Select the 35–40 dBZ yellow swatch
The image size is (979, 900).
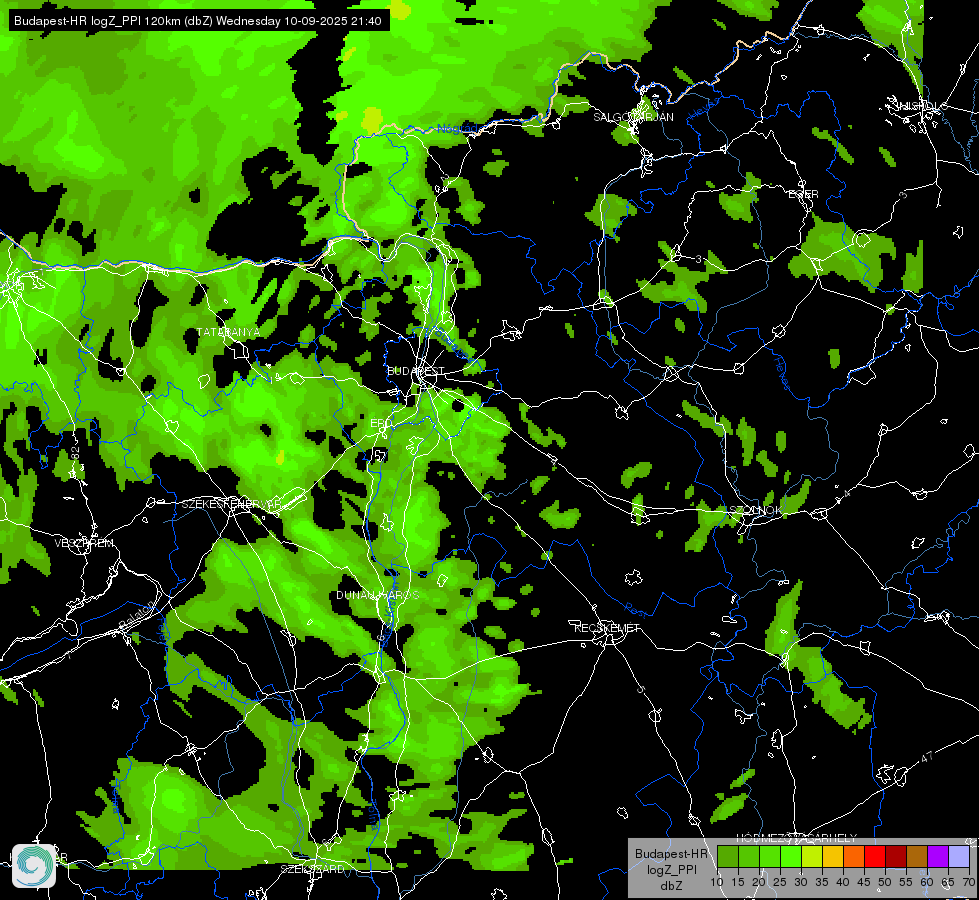pyautogui.click(x=833, y=856)
